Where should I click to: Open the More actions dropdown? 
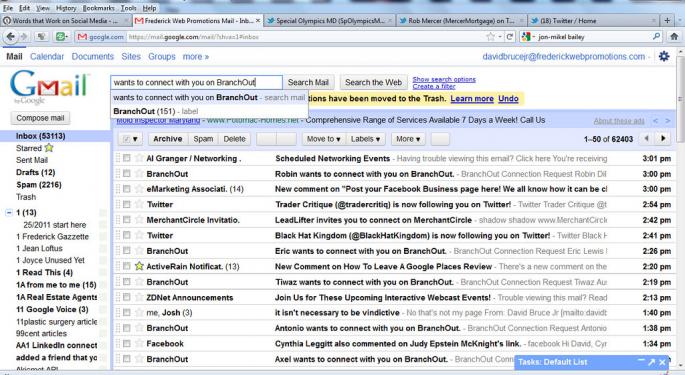(x=408, y=139)
